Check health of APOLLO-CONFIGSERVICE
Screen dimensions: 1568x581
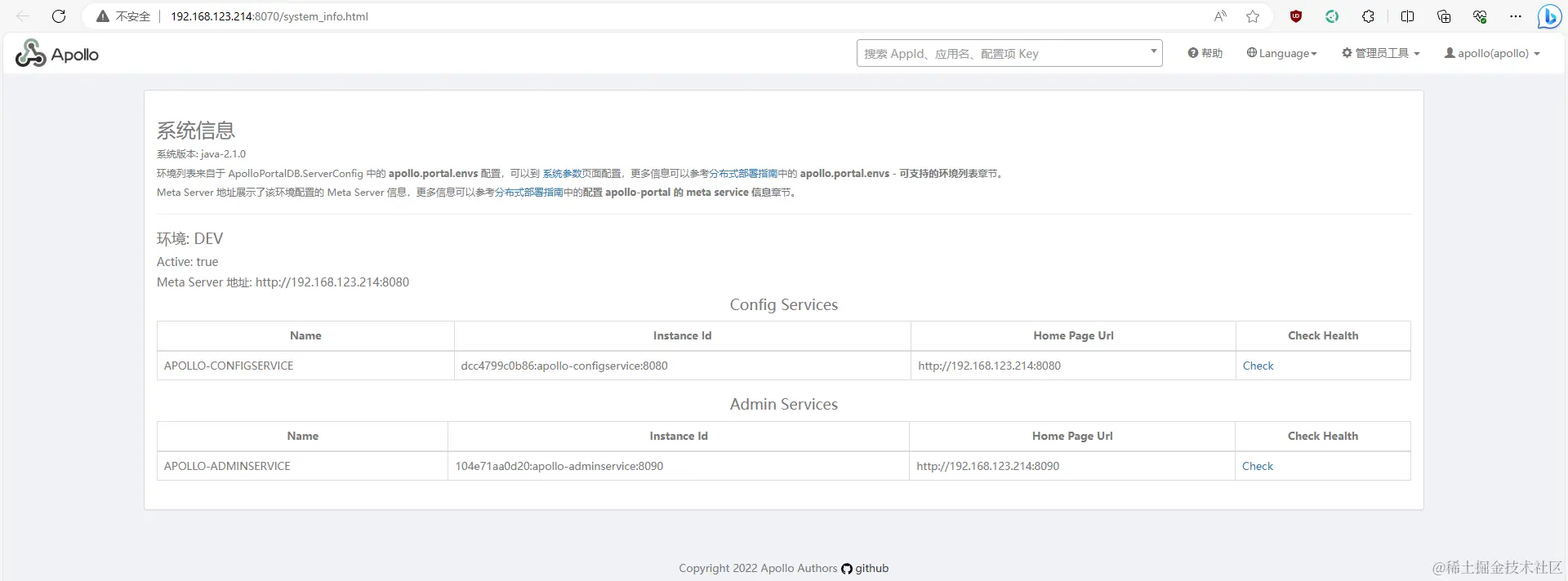pos(1258,366)
